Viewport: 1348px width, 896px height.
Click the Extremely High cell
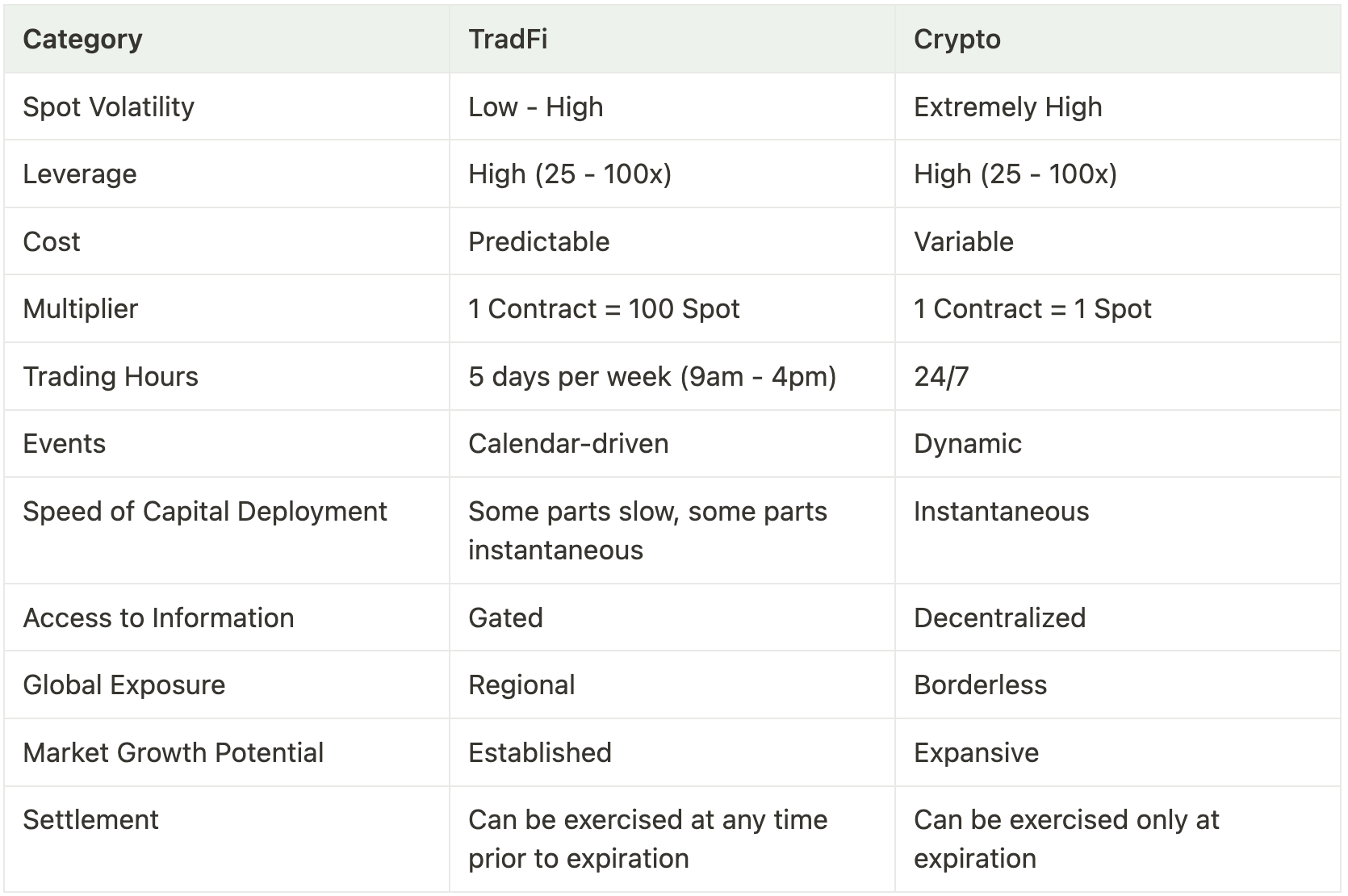(x=1007, y=107)
